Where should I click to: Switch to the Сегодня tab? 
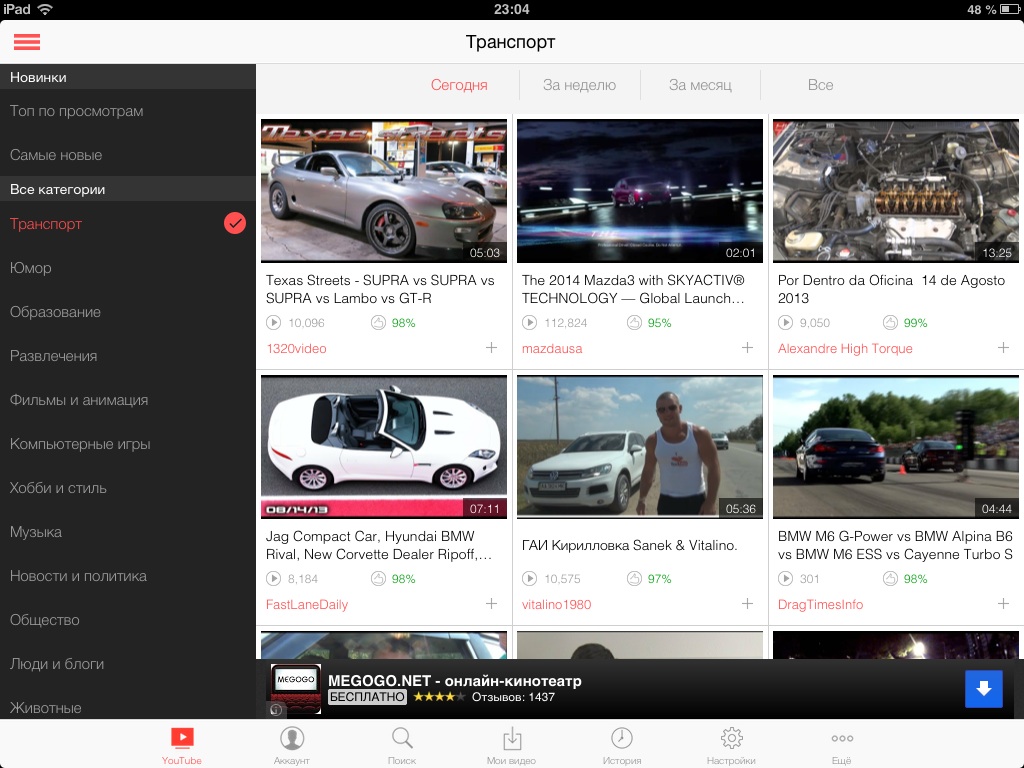pyautogui.click(x=459, y=85)
